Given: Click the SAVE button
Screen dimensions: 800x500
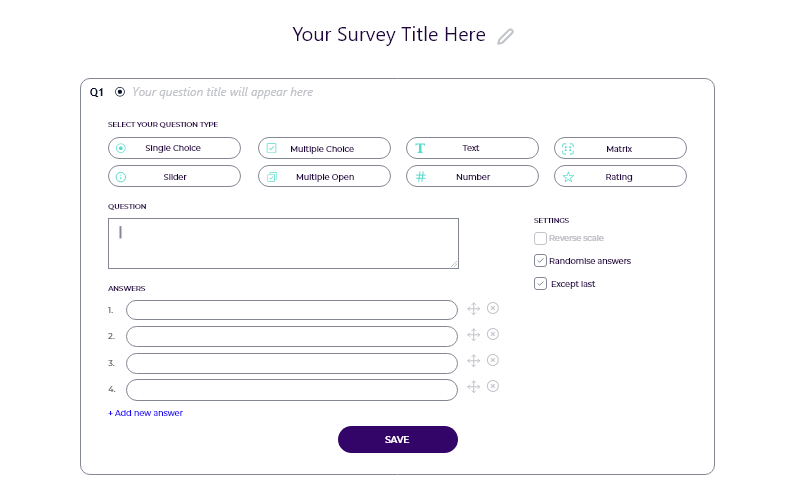Looking at the screenshot, I should pos(397,439).
